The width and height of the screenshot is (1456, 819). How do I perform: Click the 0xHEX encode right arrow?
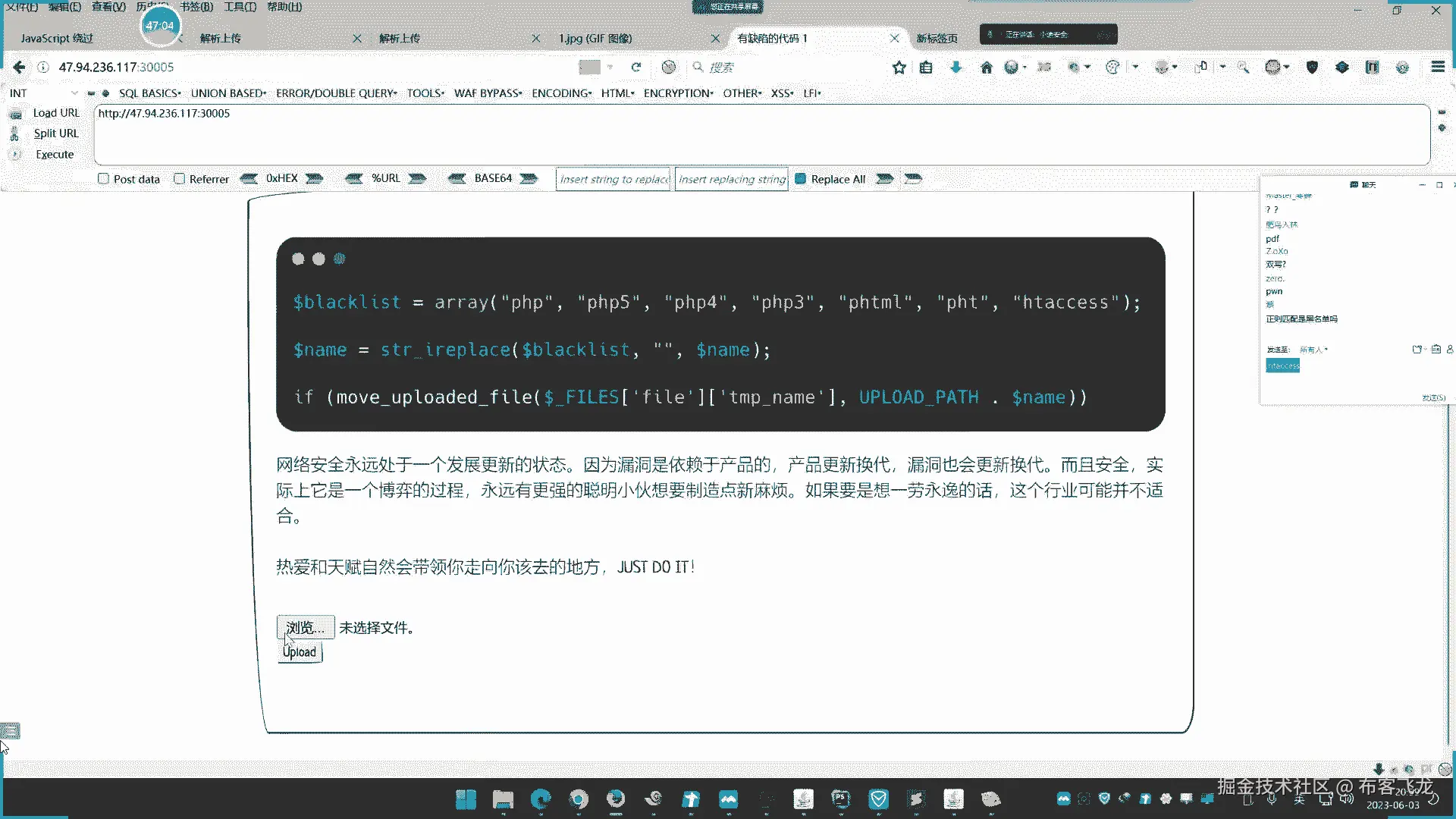pos(315,179)
